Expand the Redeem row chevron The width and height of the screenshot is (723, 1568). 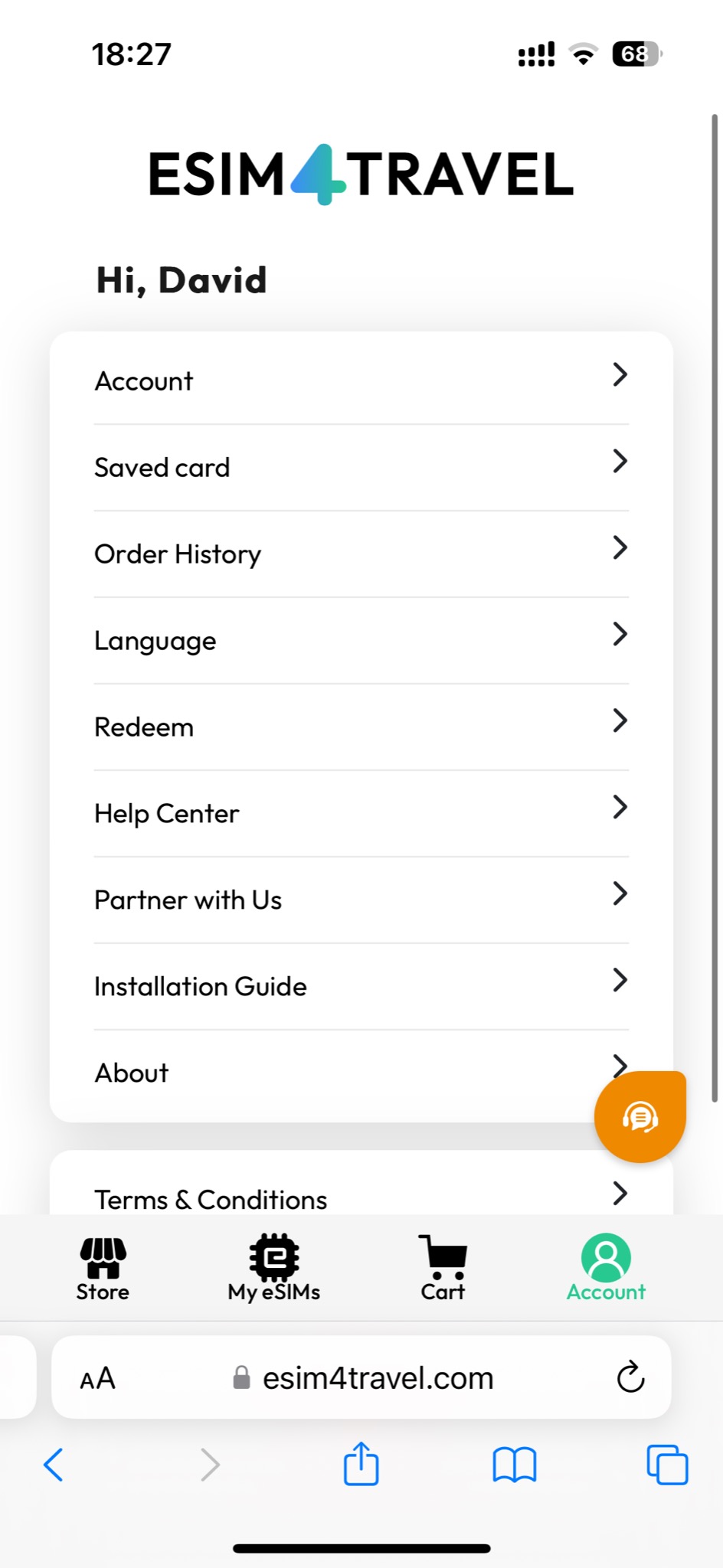pos(620,720)
